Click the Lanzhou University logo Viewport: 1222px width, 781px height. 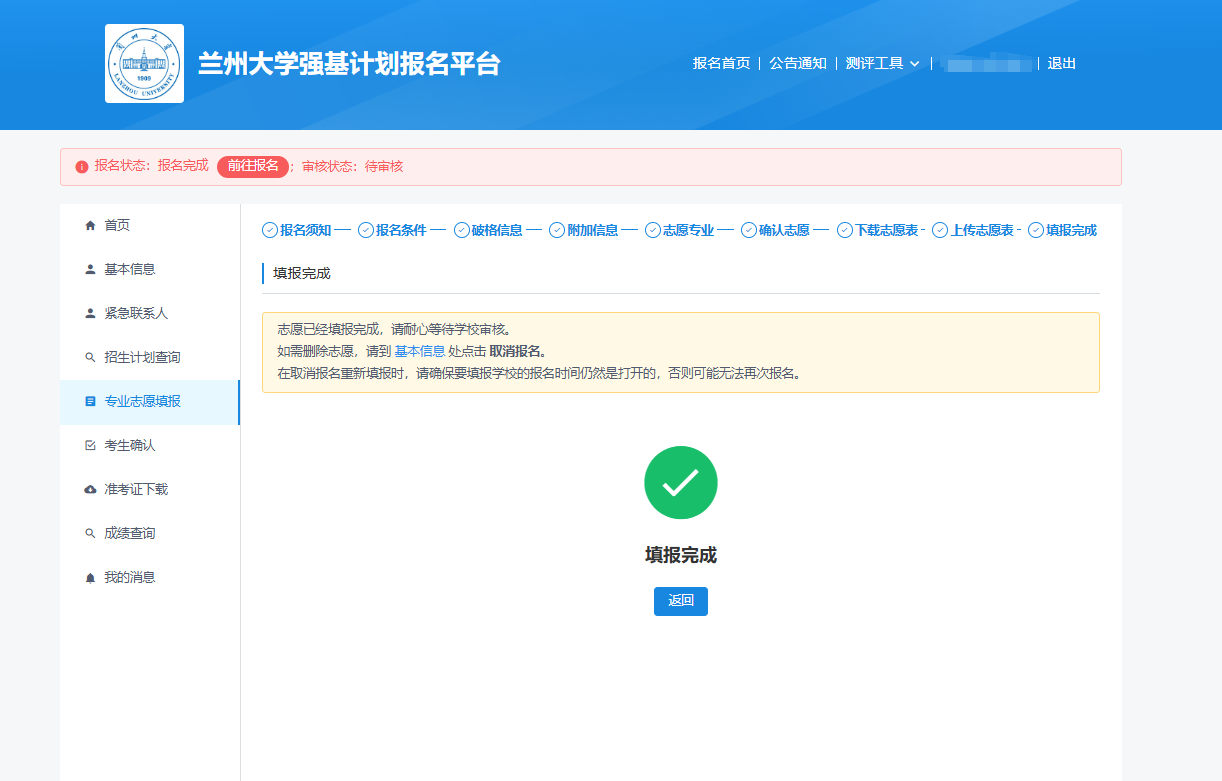144,64
